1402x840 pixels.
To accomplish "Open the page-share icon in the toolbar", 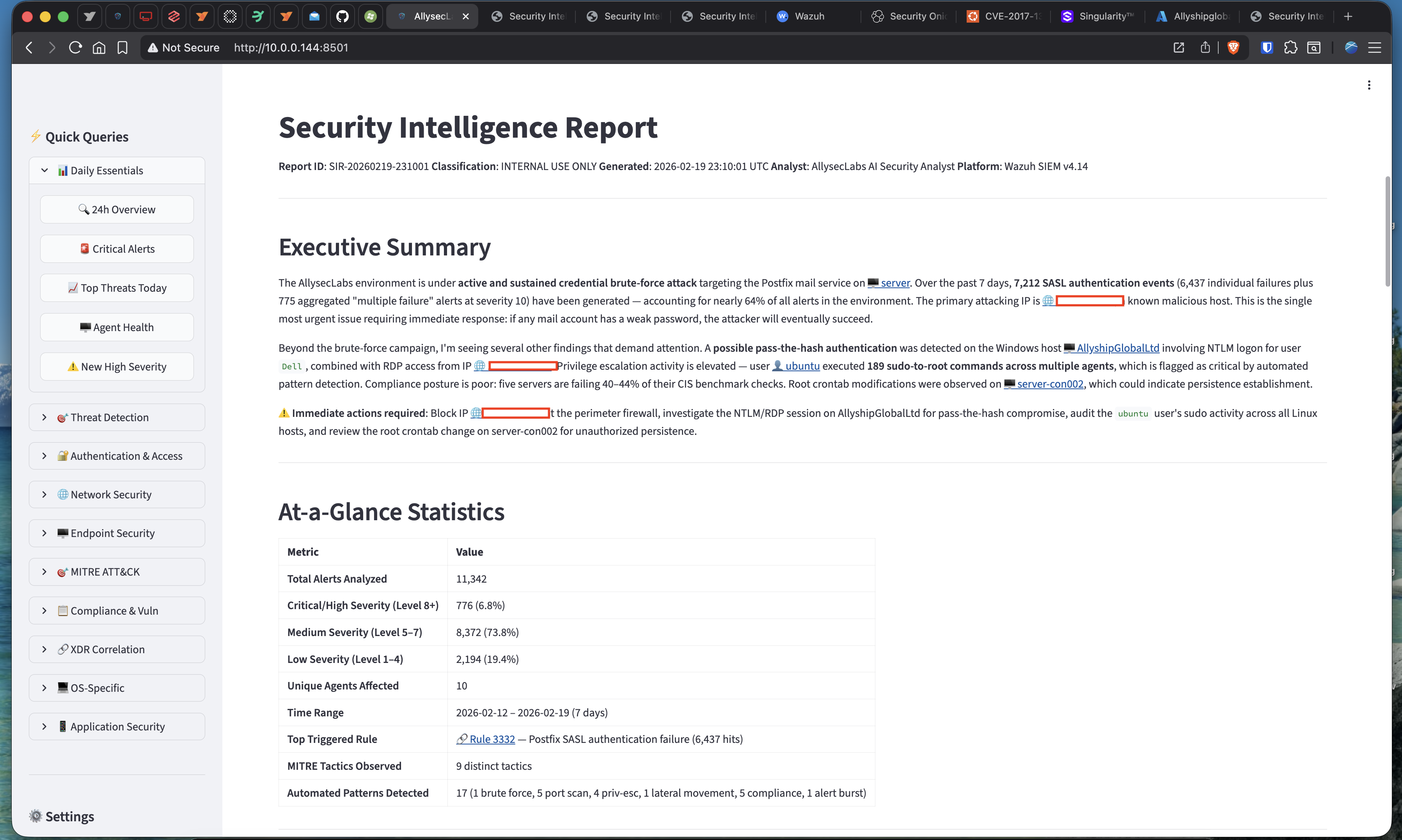I will [x=1205, y=48].
